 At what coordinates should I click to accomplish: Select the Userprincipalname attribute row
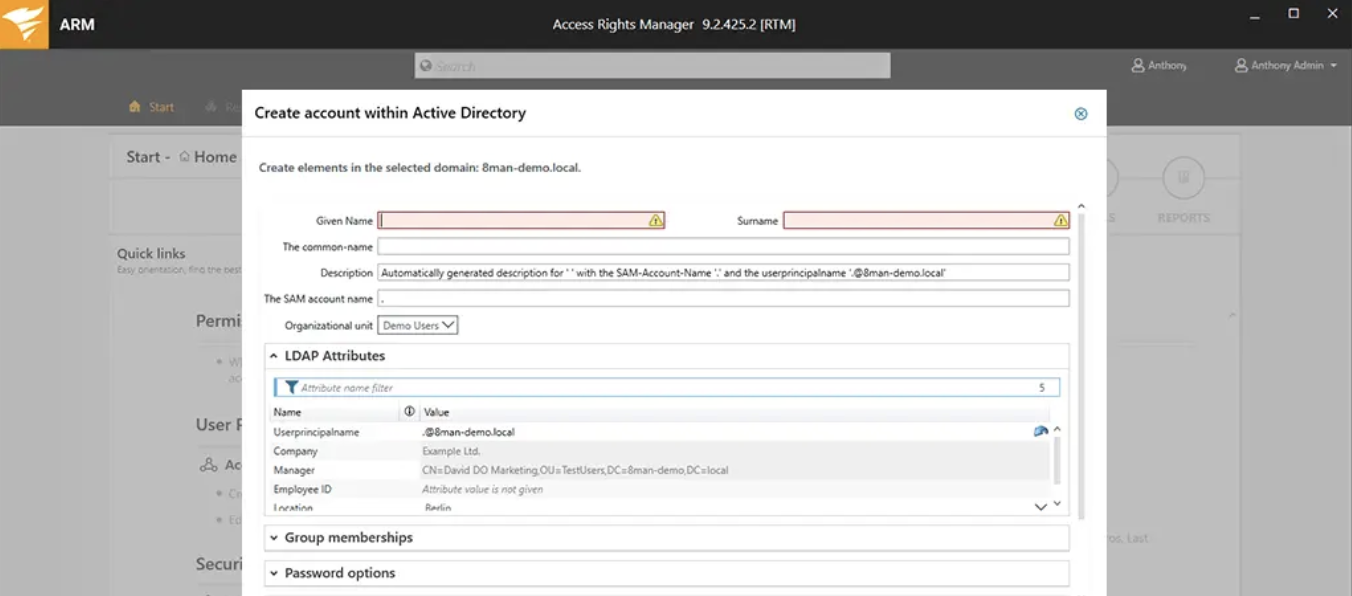(661, 432)
